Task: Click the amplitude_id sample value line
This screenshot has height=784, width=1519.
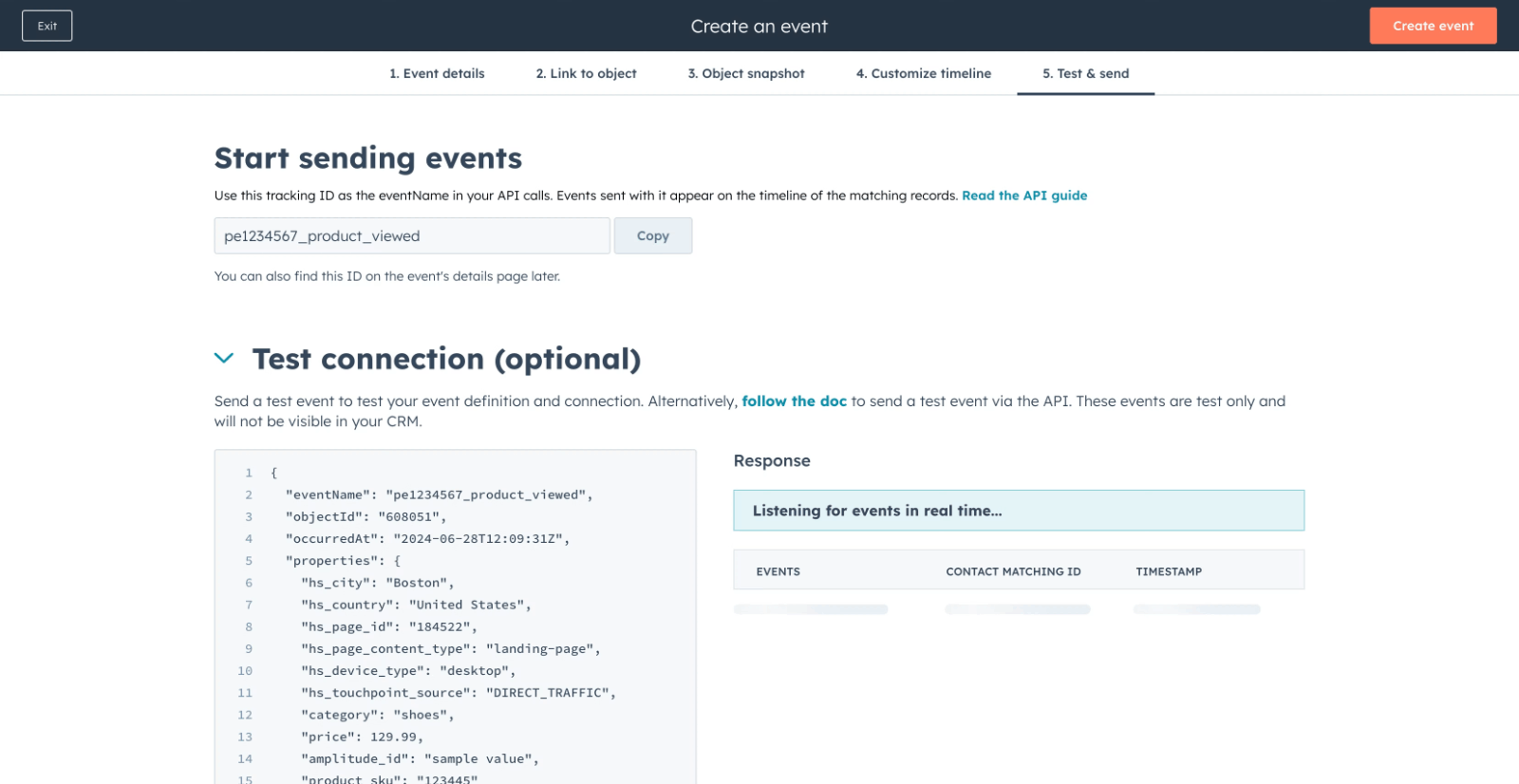Action: coord(420,758)
